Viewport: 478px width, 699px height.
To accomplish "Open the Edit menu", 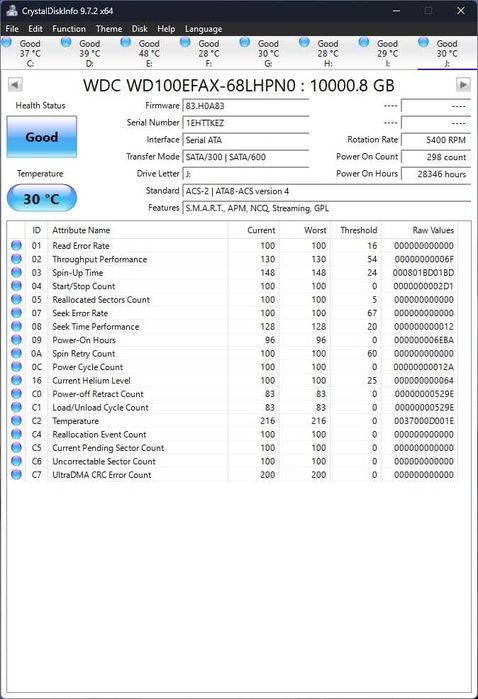I will (x=35, y=29).
